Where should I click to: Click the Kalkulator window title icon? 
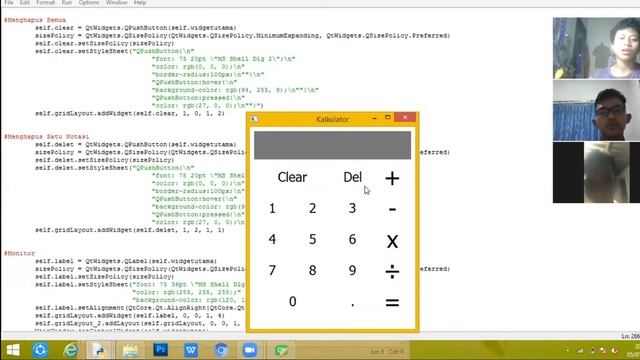coord(254,119)
